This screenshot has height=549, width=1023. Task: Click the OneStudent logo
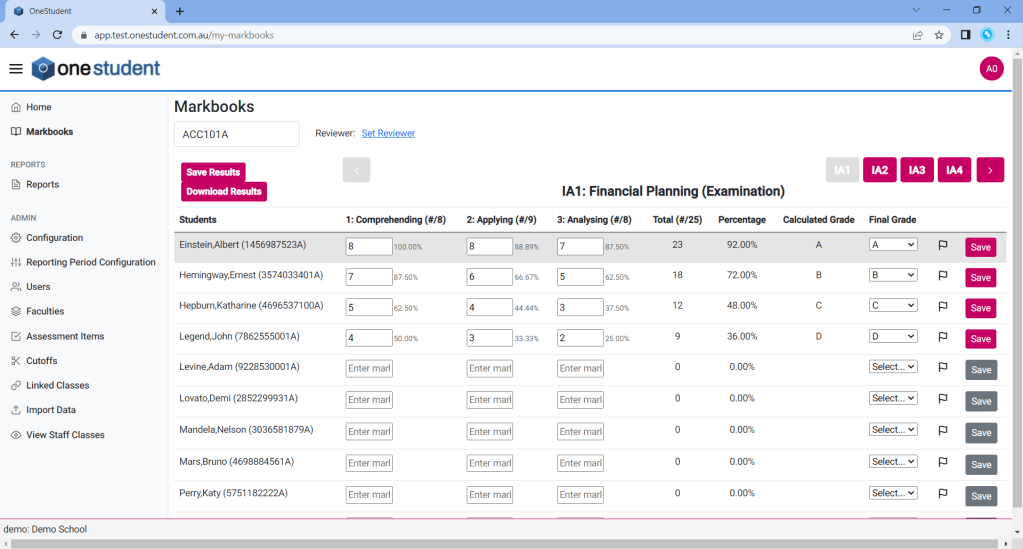(96, 69)
